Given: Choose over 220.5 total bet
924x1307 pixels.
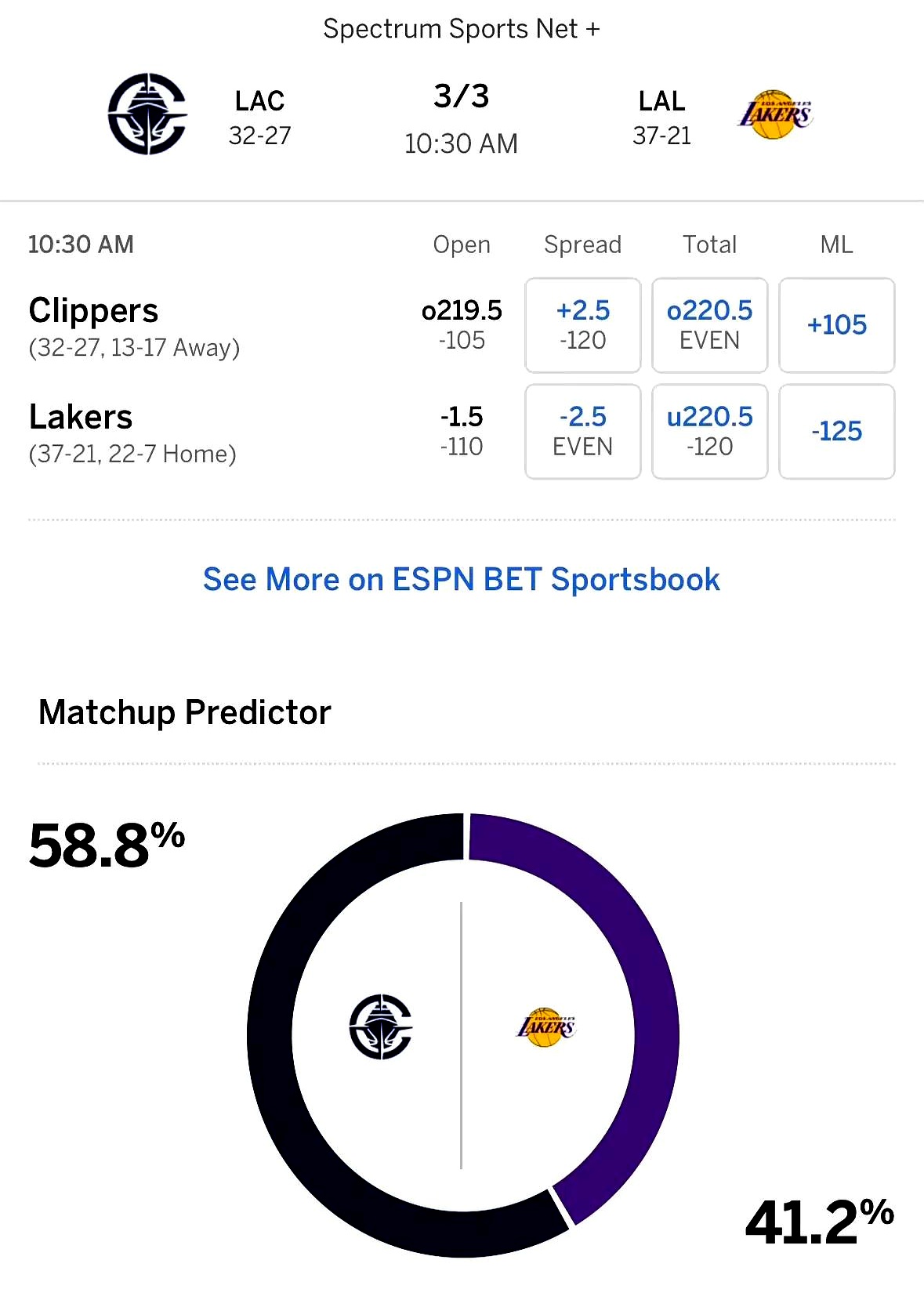Looking at the screenshot, I should pos(710,325).
